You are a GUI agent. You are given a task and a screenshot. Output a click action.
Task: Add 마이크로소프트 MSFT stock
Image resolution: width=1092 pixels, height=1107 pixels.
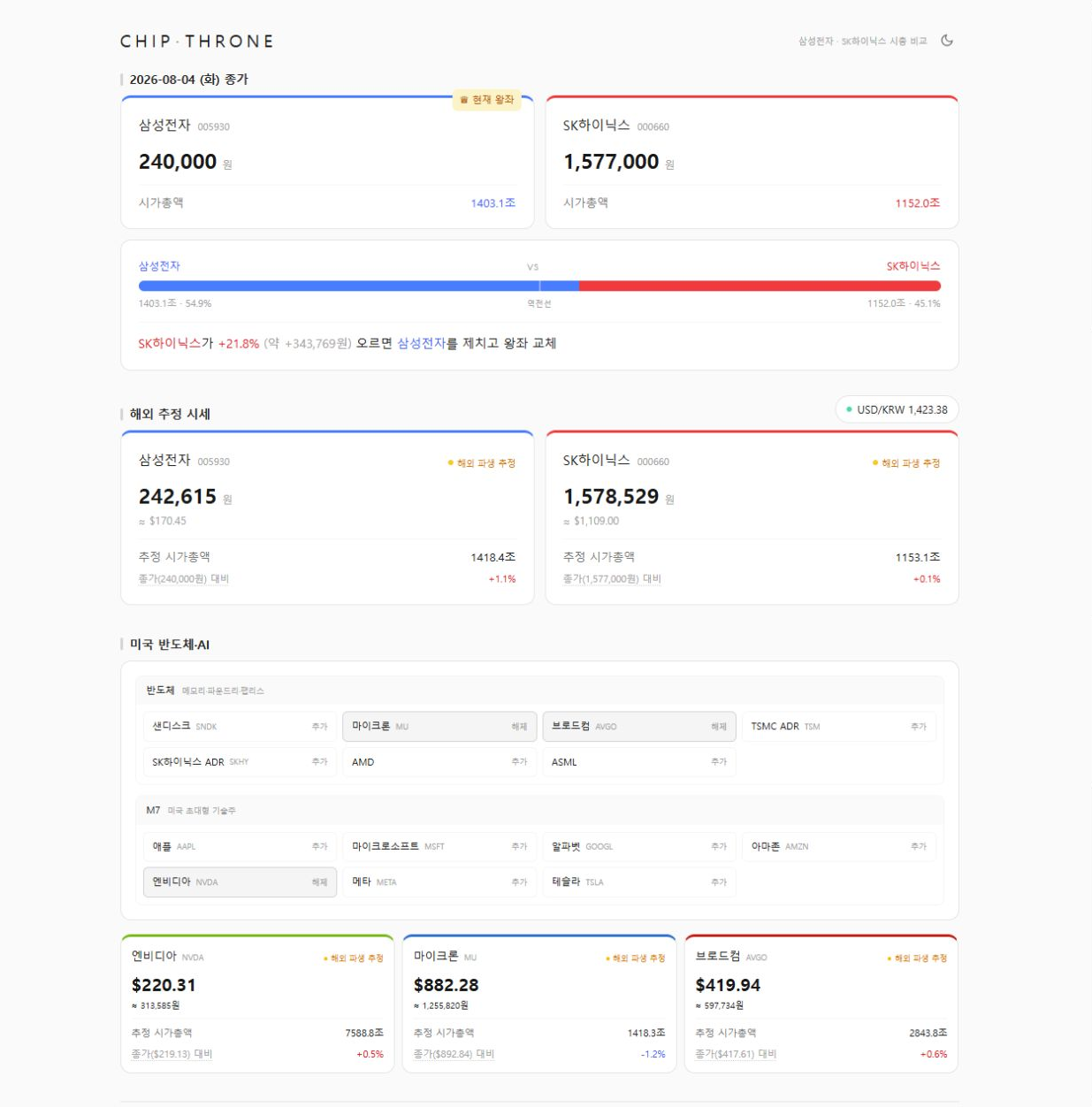coord(439,847)
